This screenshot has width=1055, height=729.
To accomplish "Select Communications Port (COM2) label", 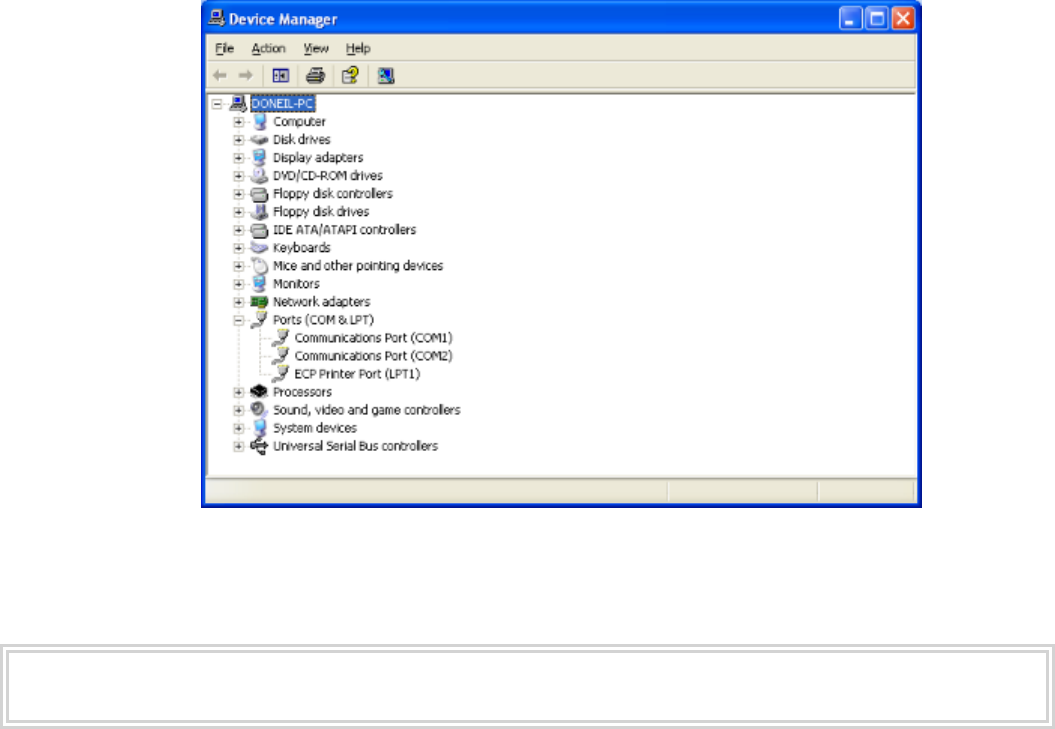I will pyautogui.click(x=373, y=356).
